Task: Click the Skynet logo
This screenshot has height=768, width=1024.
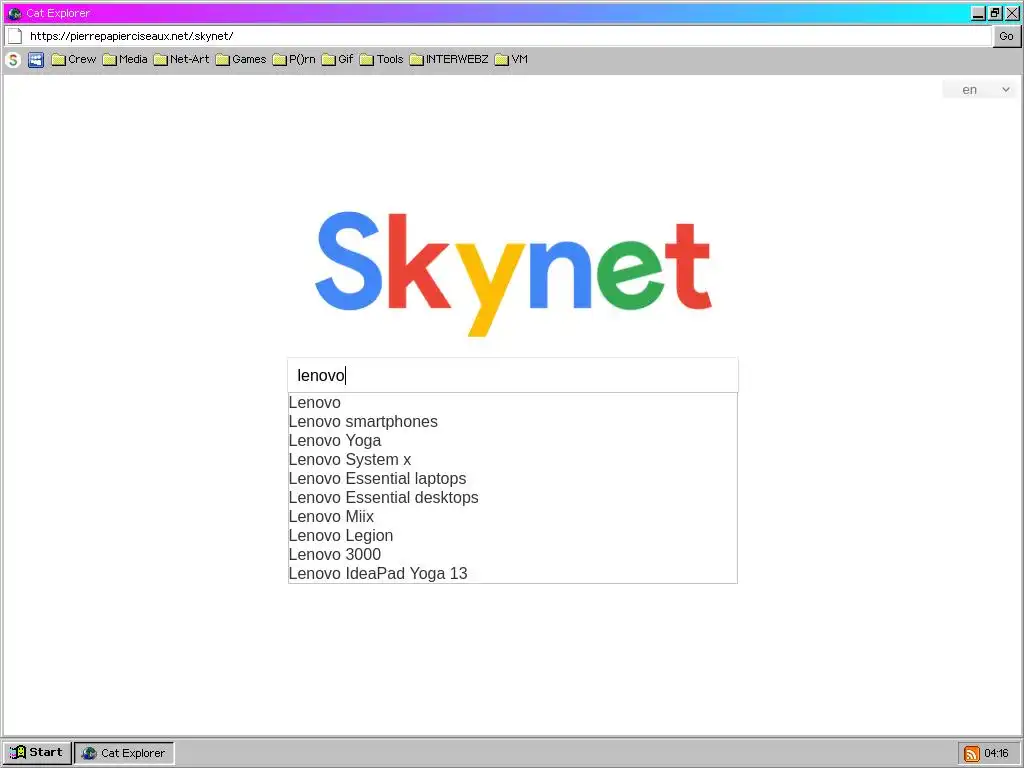Action: pyautogui.click(x=513, y=273)
